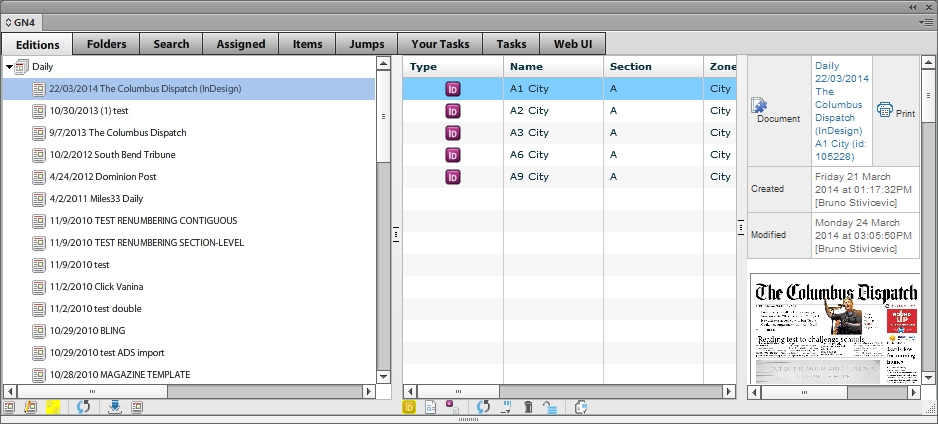Viewport: 938px width, 424px height.
Task: Click InDesign type icon in A6 City row
Action: pos(453,155)
